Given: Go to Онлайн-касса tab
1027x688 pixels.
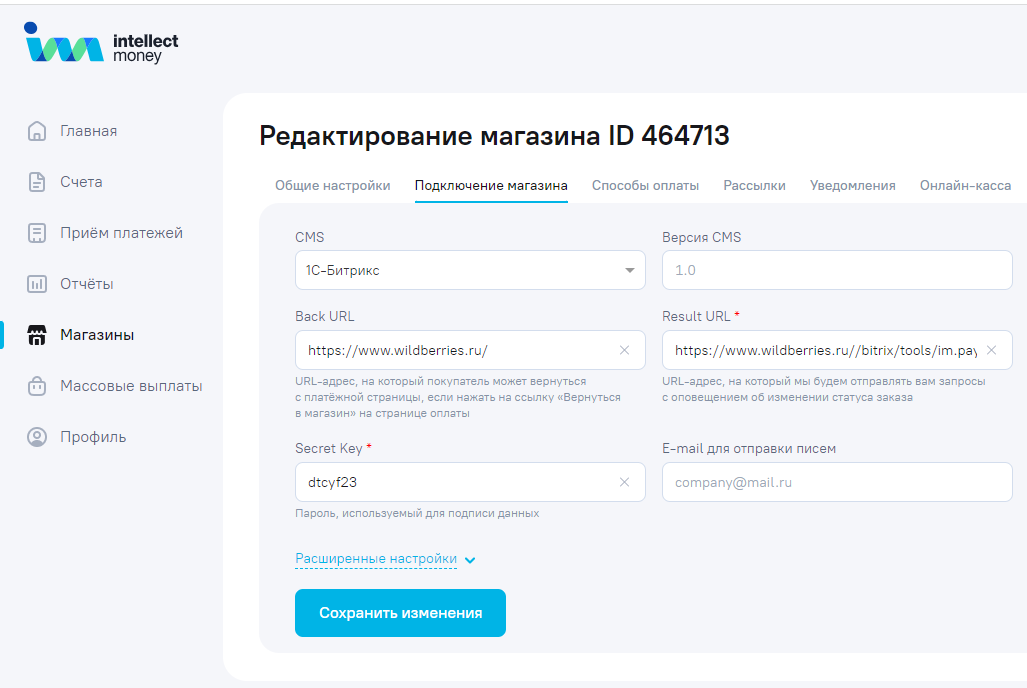Looking at the screenshot, I should [965, 185].
